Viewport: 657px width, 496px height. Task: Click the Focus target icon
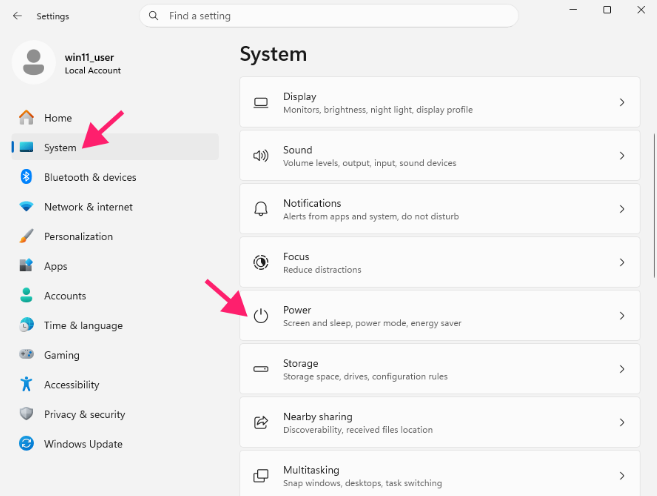[x=261, y=262]
